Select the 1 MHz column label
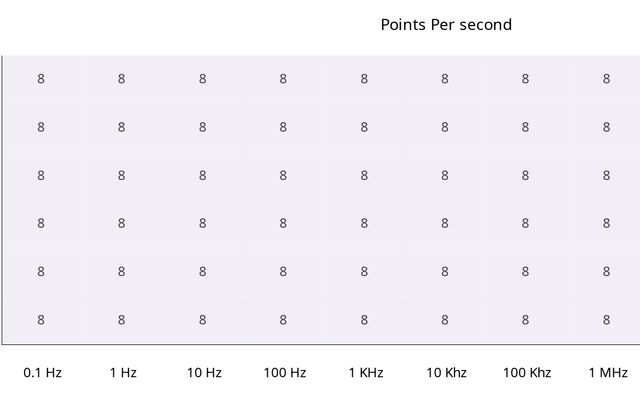 coord(607,373)
